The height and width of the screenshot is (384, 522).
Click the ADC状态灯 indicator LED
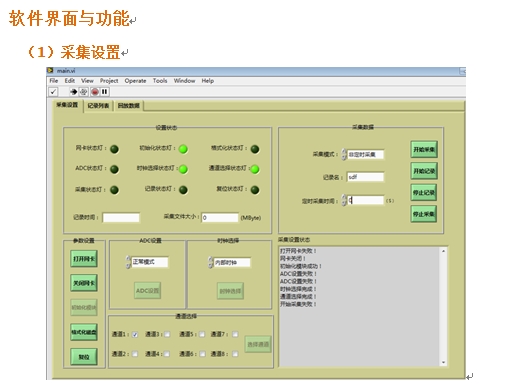pyautogui.click(x=114, y=169)
